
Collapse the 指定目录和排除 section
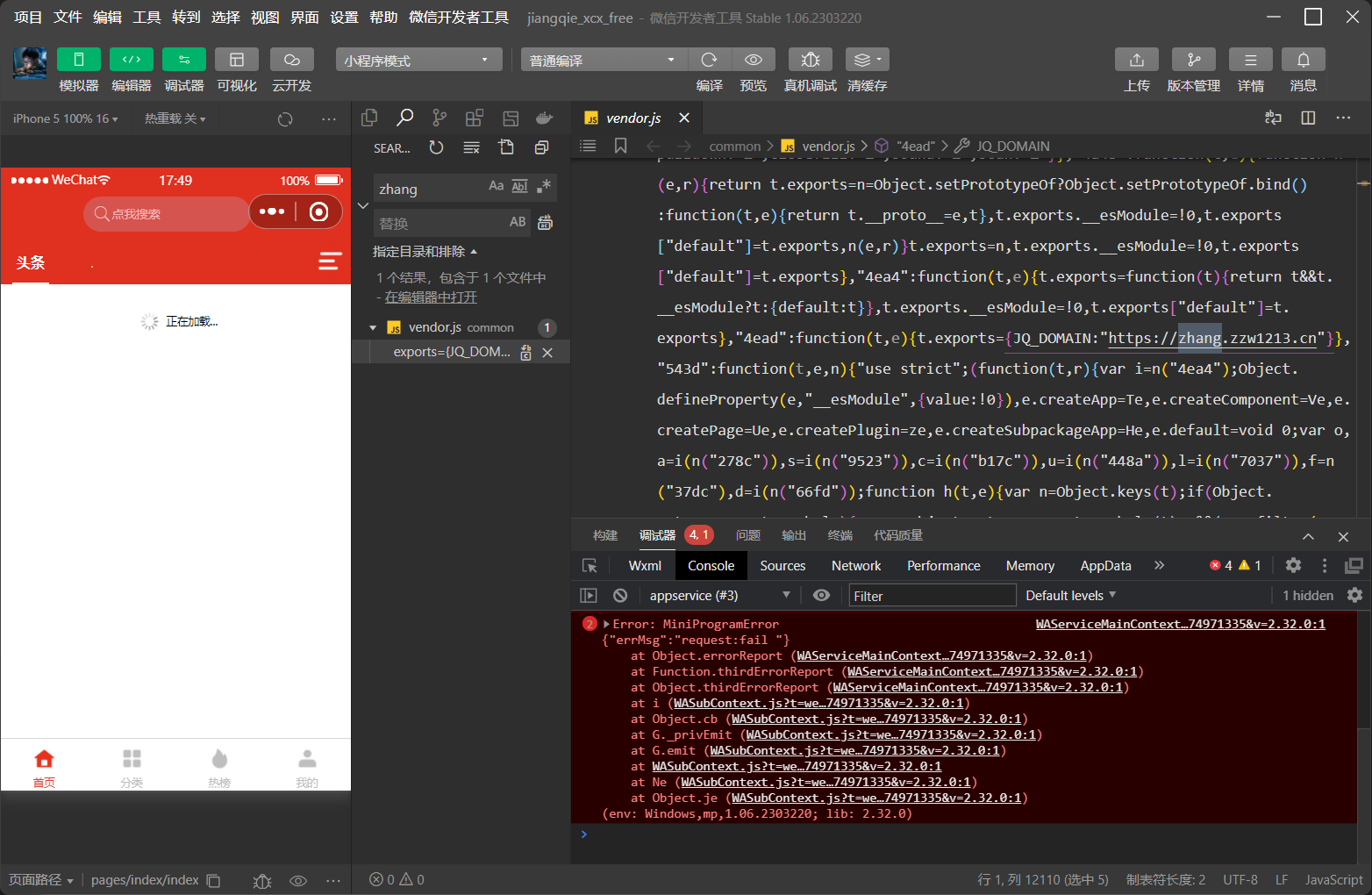425,252
